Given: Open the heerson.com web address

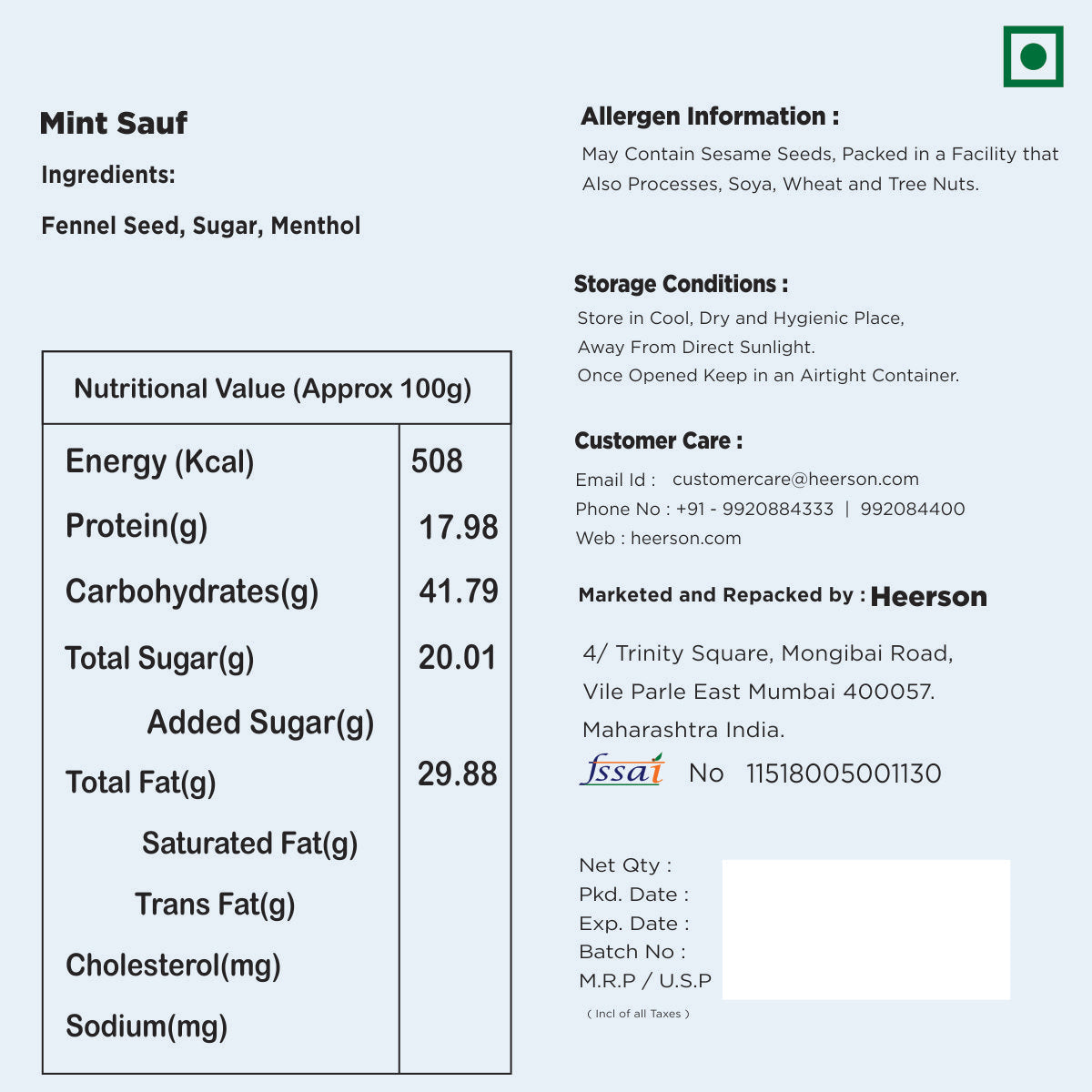Looking at the screenshot, I should [685, 538].
